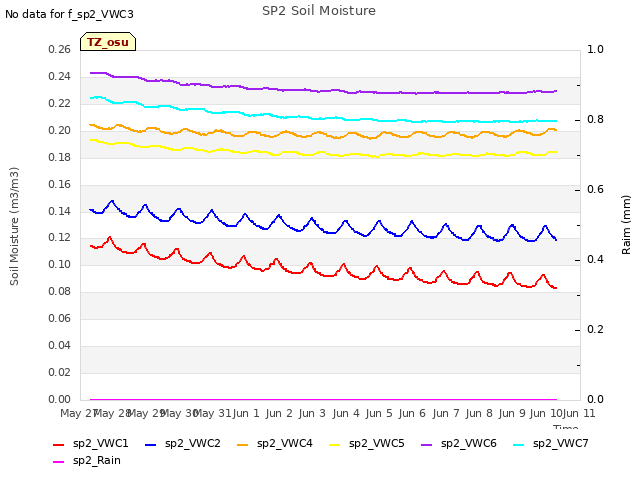Click the red sp2_VWC1 legend swatch
The height and width of the screenshot is (480, 640).
[x=59, y=444]
